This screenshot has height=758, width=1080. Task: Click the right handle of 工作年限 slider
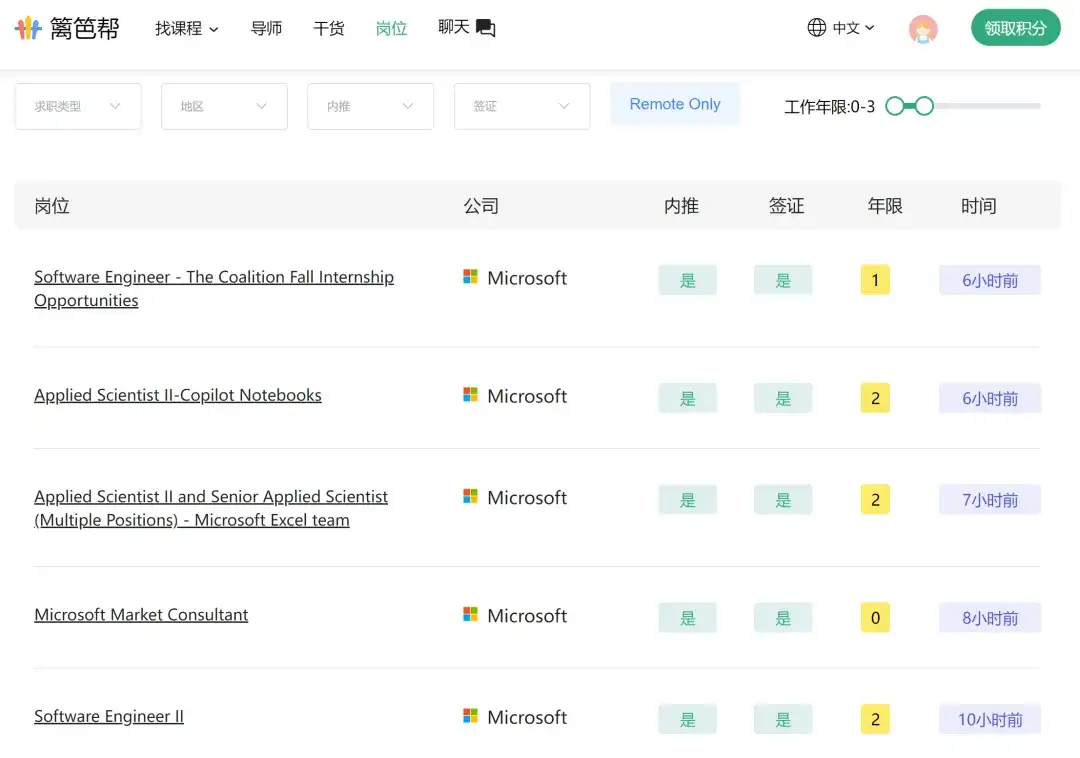click(924, 106)
